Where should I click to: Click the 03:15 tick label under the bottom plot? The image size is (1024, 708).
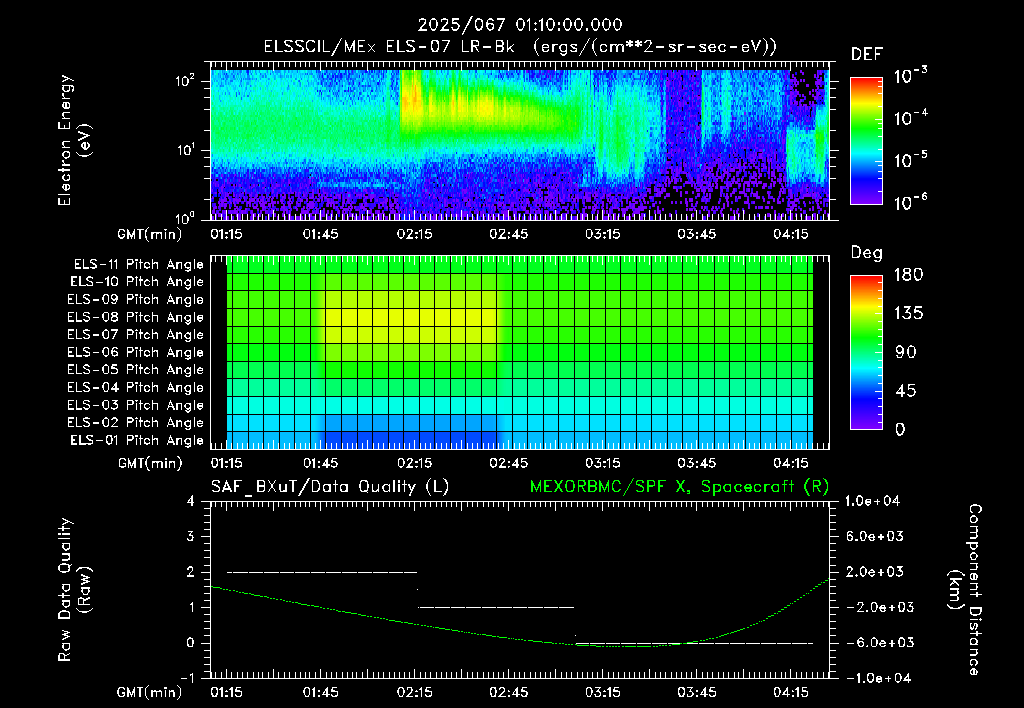click(603, 692)
